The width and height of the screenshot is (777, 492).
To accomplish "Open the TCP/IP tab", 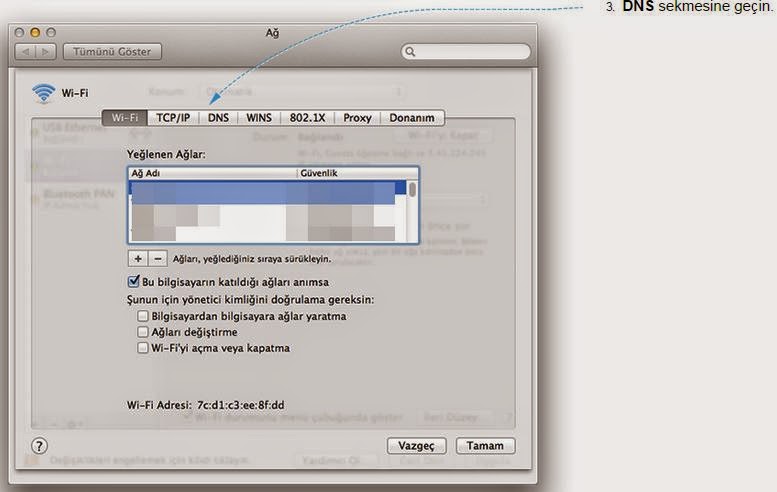I will point(173,118).
